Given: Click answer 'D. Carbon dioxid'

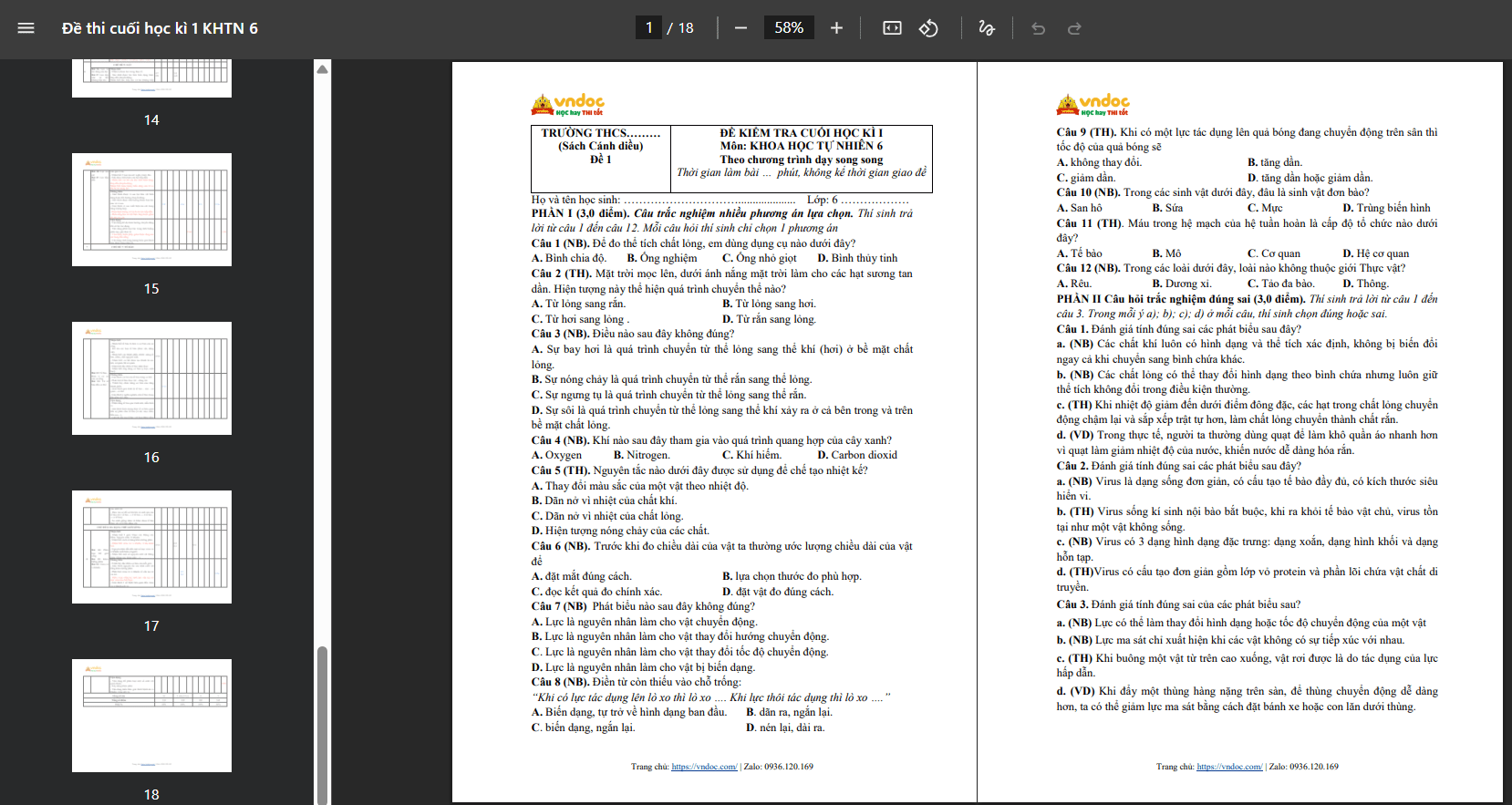Looking at the screenshot, I should pos(857,455).
